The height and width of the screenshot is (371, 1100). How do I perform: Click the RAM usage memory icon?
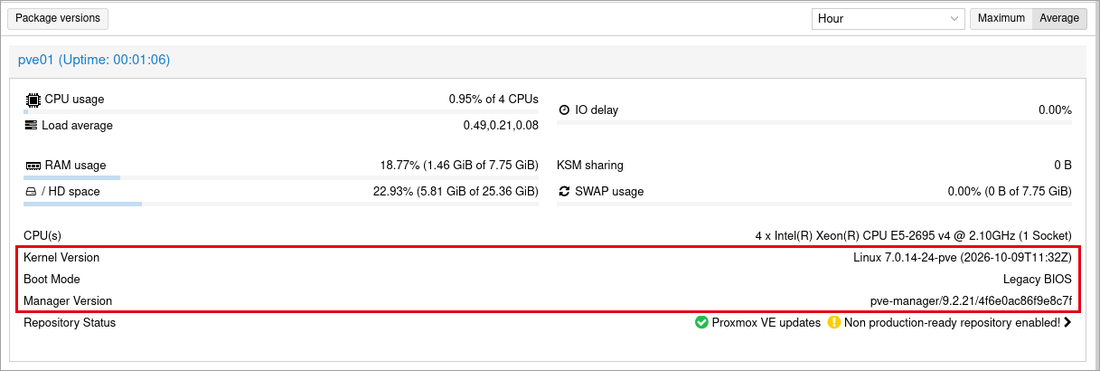click(32, 166)
